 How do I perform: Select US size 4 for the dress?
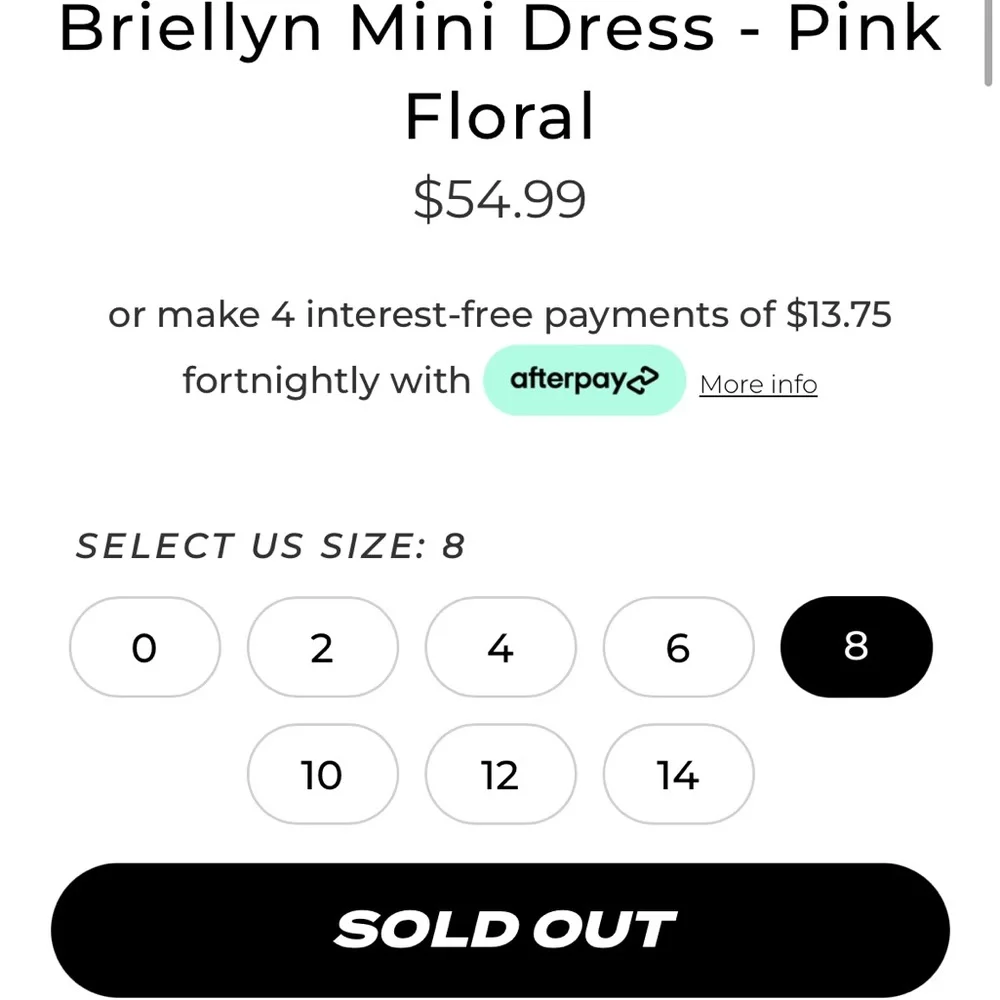(x=500, y=647)
